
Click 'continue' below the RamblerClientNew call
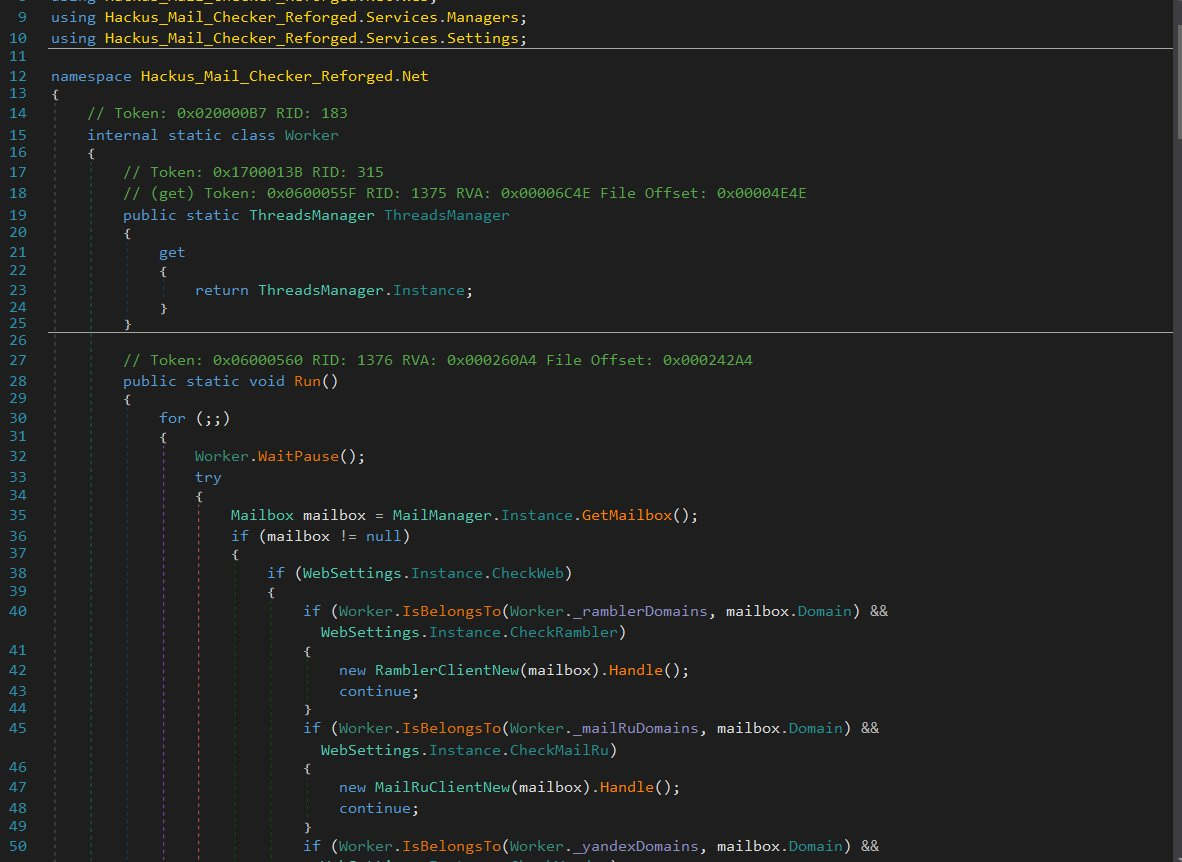click(x=375, y=692)
